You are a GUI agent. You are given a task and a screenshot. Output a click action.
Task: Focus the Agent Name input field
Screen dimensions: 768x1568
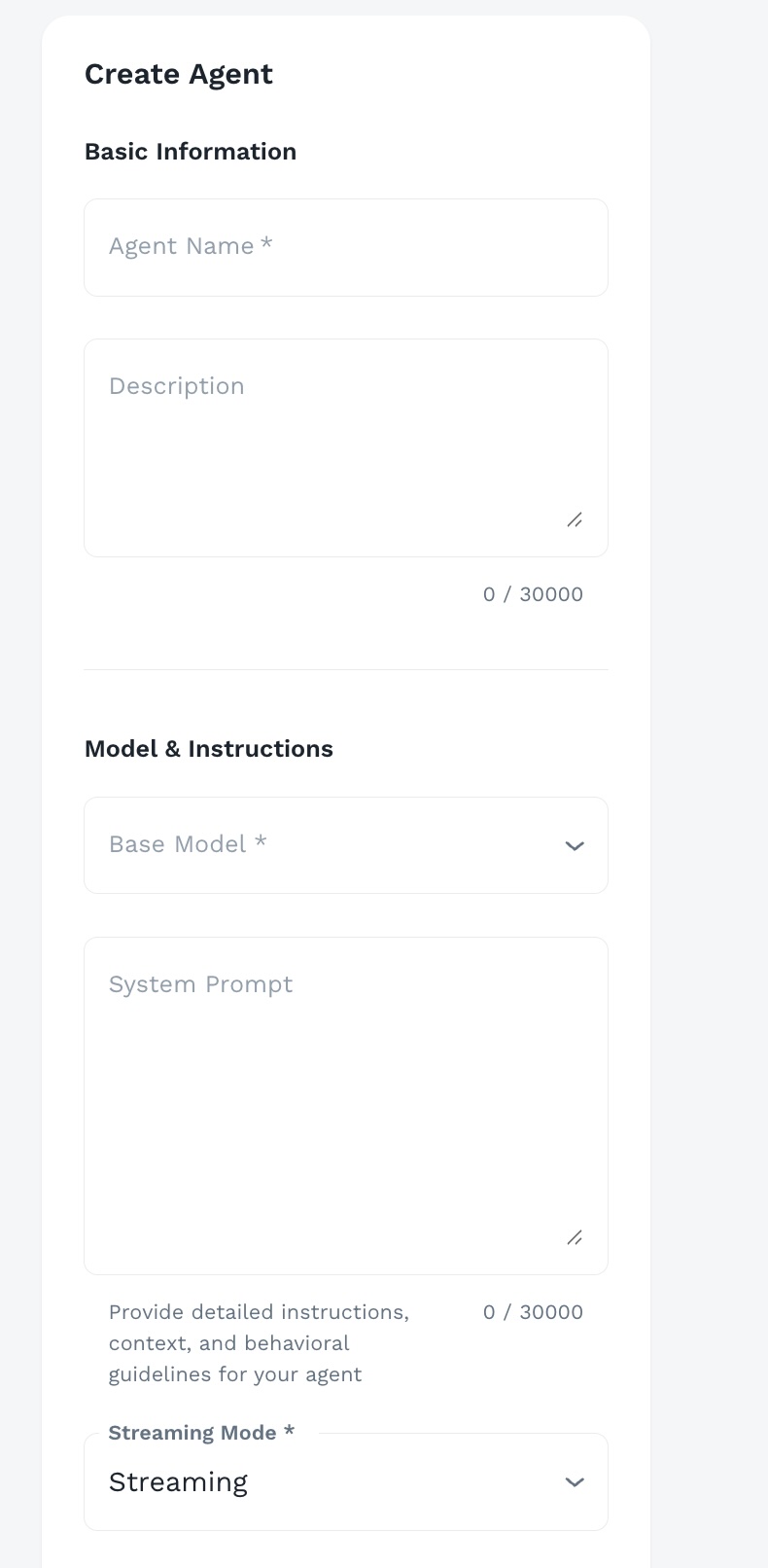(345, 247)
